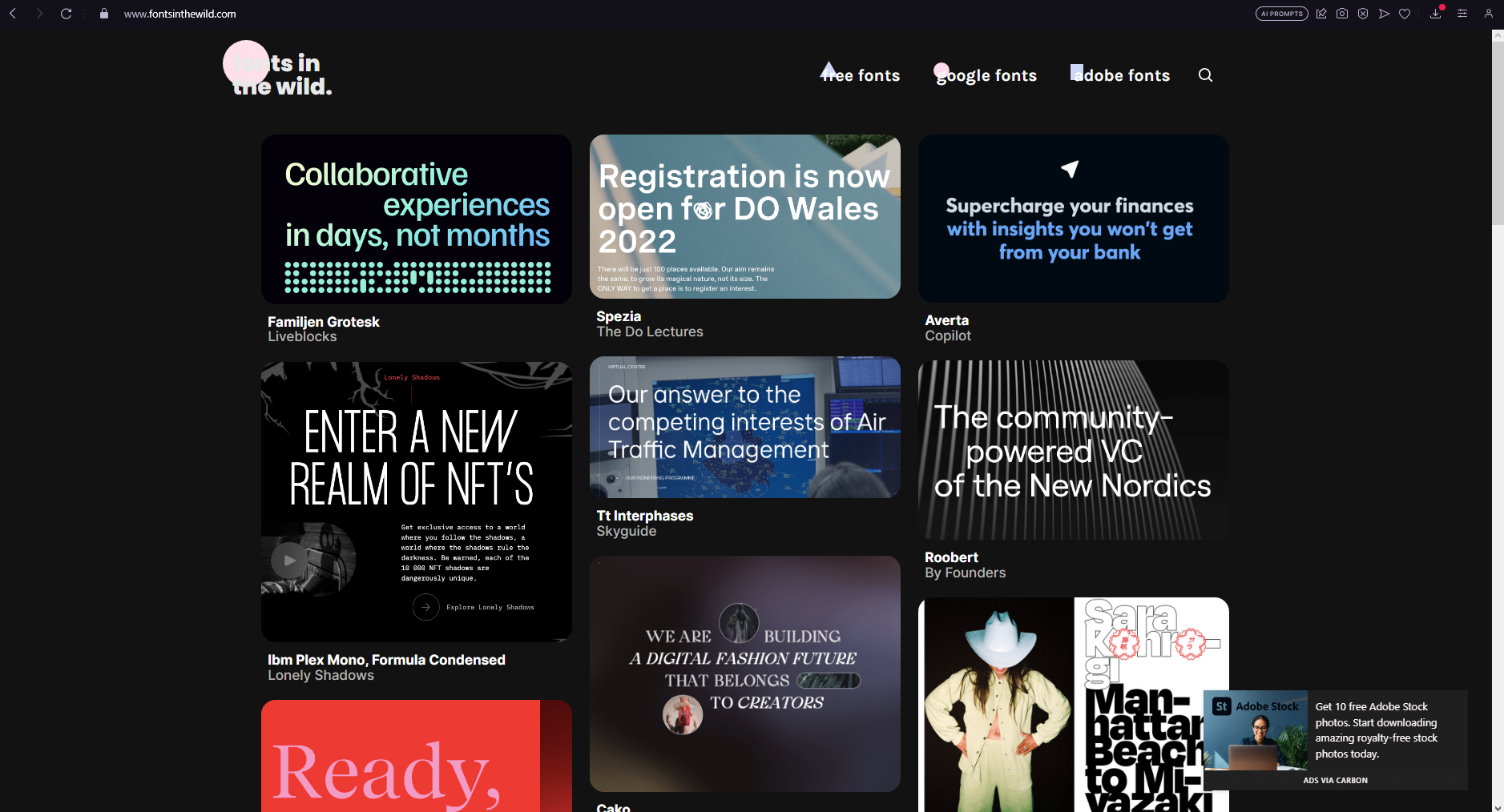Open Ibm Plex Mono, Formula Condensed link

pos(386,660)
